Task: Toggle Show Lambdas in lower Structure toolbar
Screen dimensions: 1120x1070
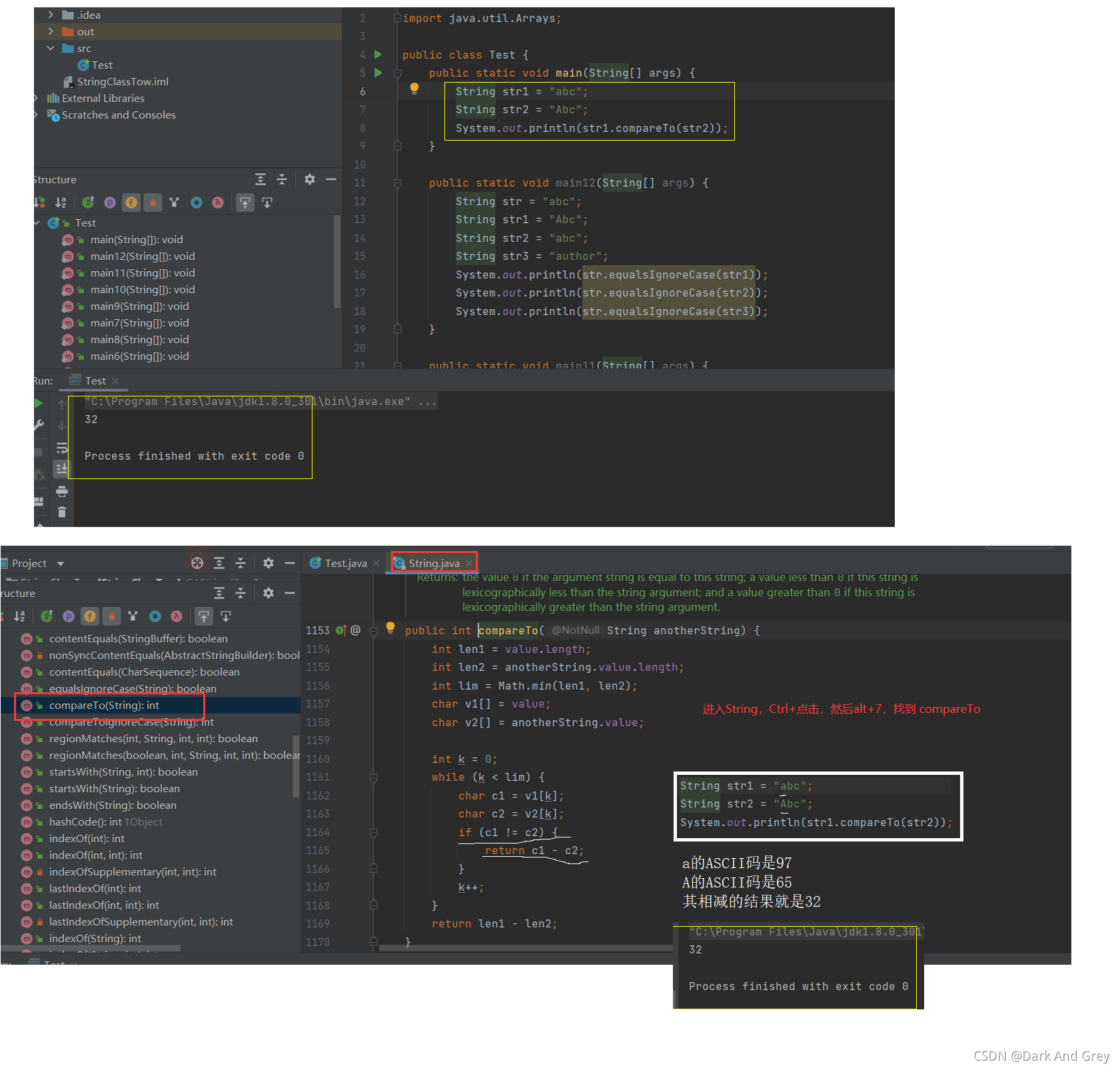Action: pyautogui.click(x=177, y=616)
